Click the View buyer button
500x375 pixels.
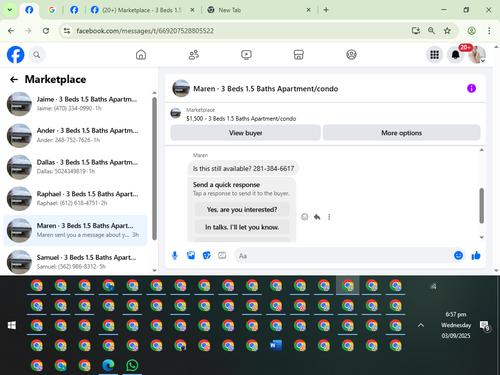coord(245,133)
